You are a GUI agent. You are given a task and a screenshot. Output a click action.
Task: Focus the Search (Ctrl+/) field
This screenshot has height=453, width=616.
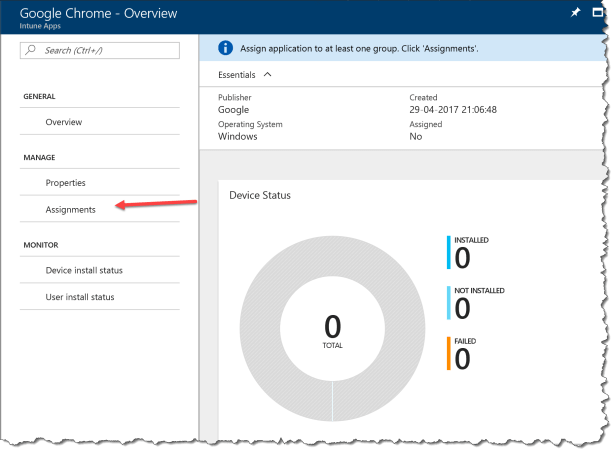pos(100,51)
